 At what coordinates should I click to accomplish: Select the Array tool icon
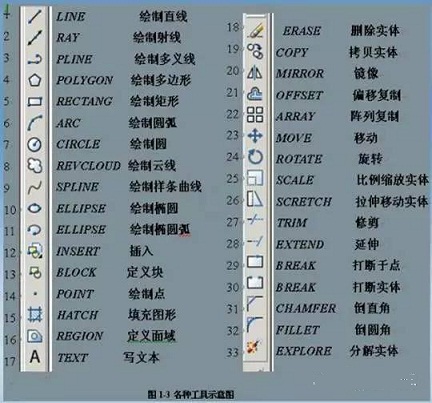pos(255,115)
